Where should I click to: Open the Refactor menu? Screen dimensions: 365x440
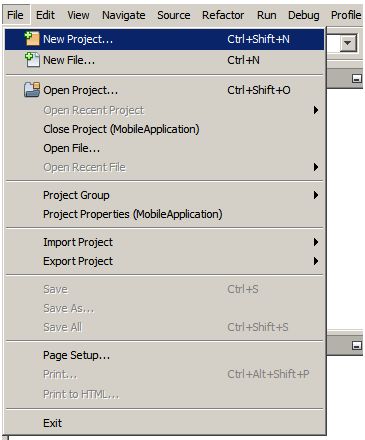223,15
